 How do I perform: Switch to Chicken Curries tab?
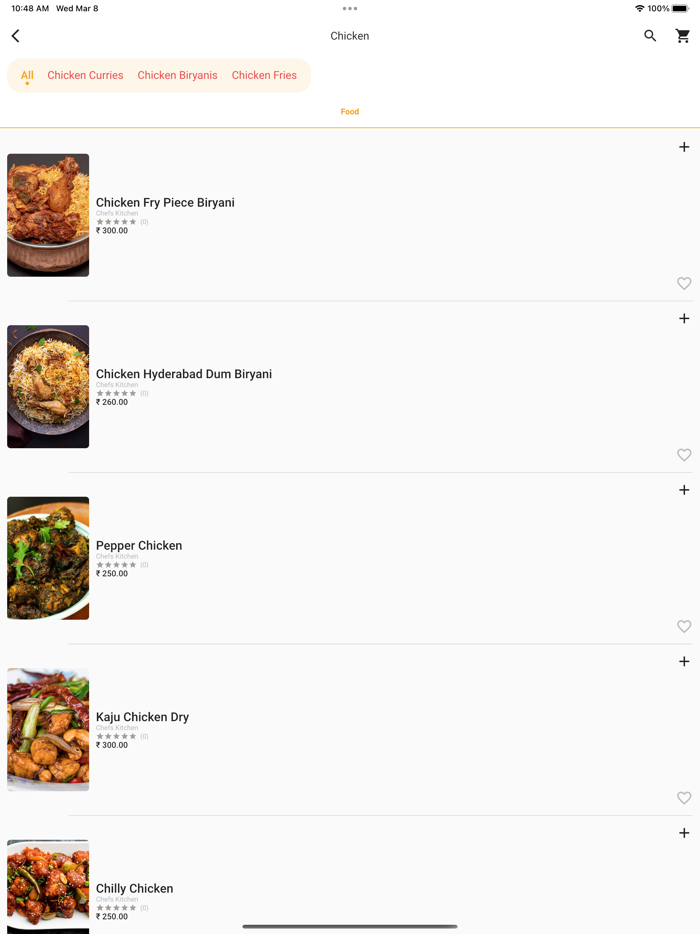tap(85, 75)
